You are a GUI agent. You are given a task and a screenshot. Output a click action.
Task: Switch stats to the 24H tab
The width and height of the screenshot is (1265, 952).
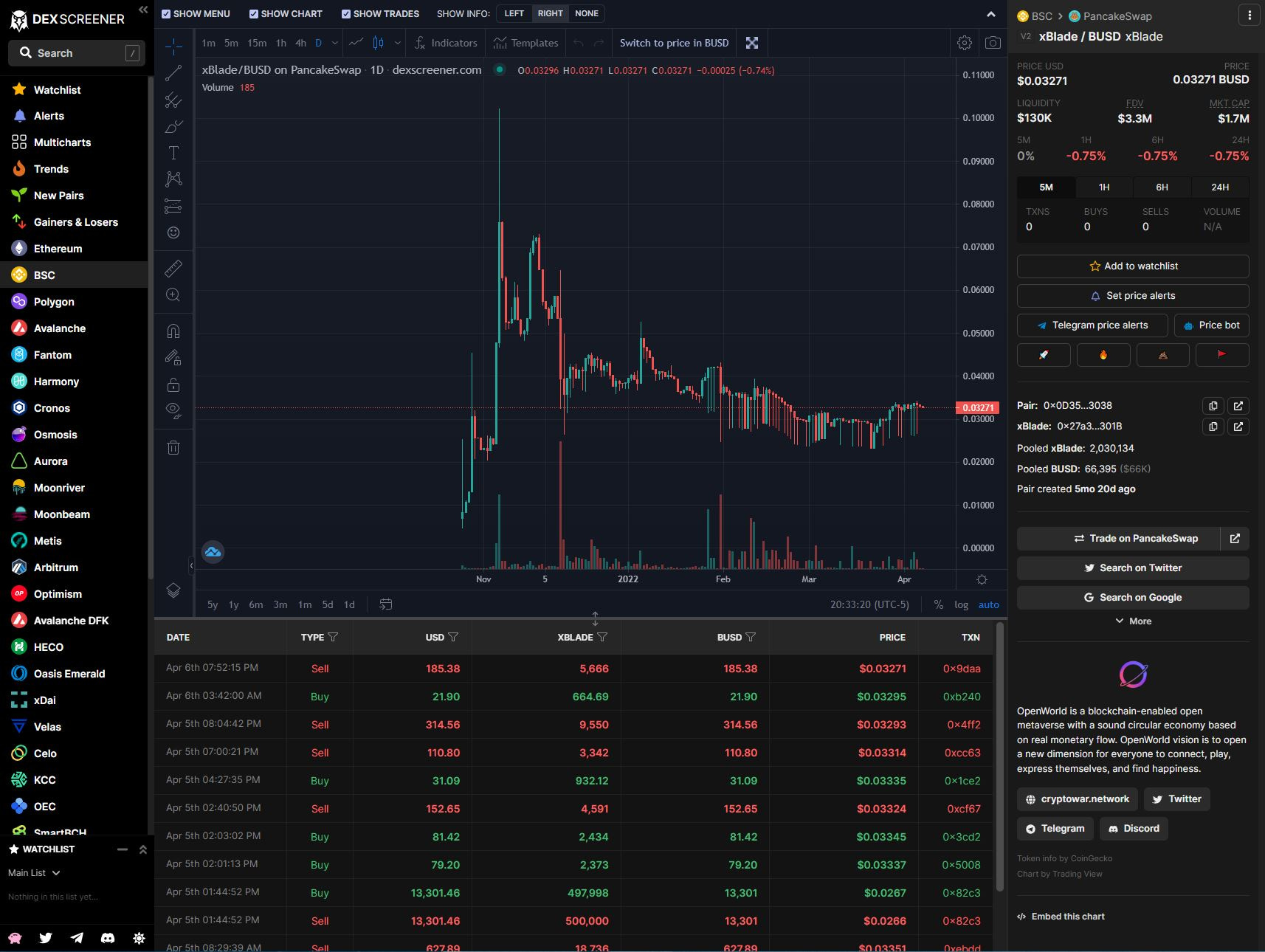tap(1220, 187)
